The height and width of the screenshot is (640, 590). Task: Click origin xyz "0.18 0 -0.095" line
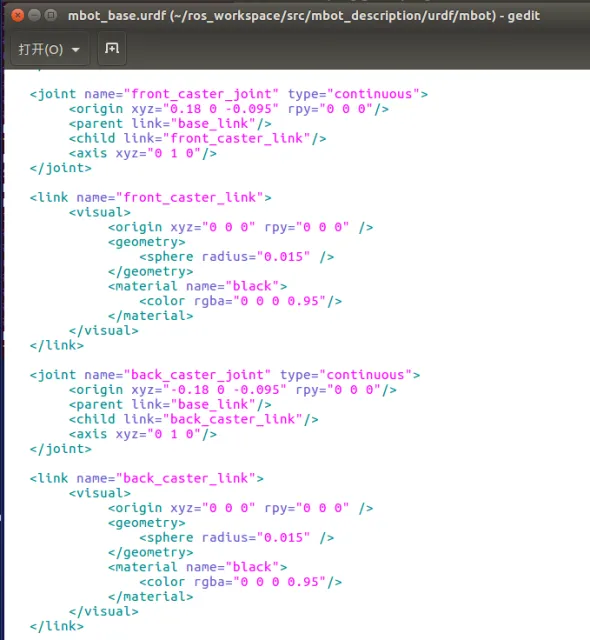228,109
